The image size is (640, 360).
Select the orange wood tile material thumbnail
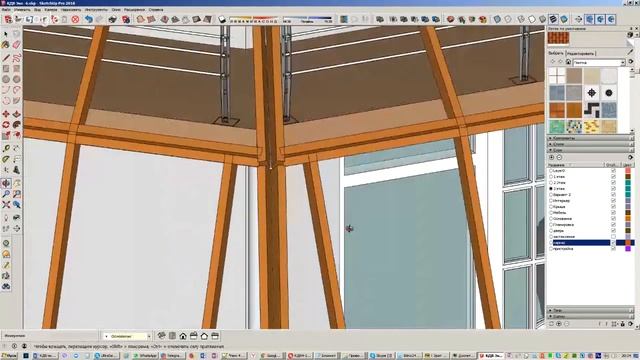557,110
